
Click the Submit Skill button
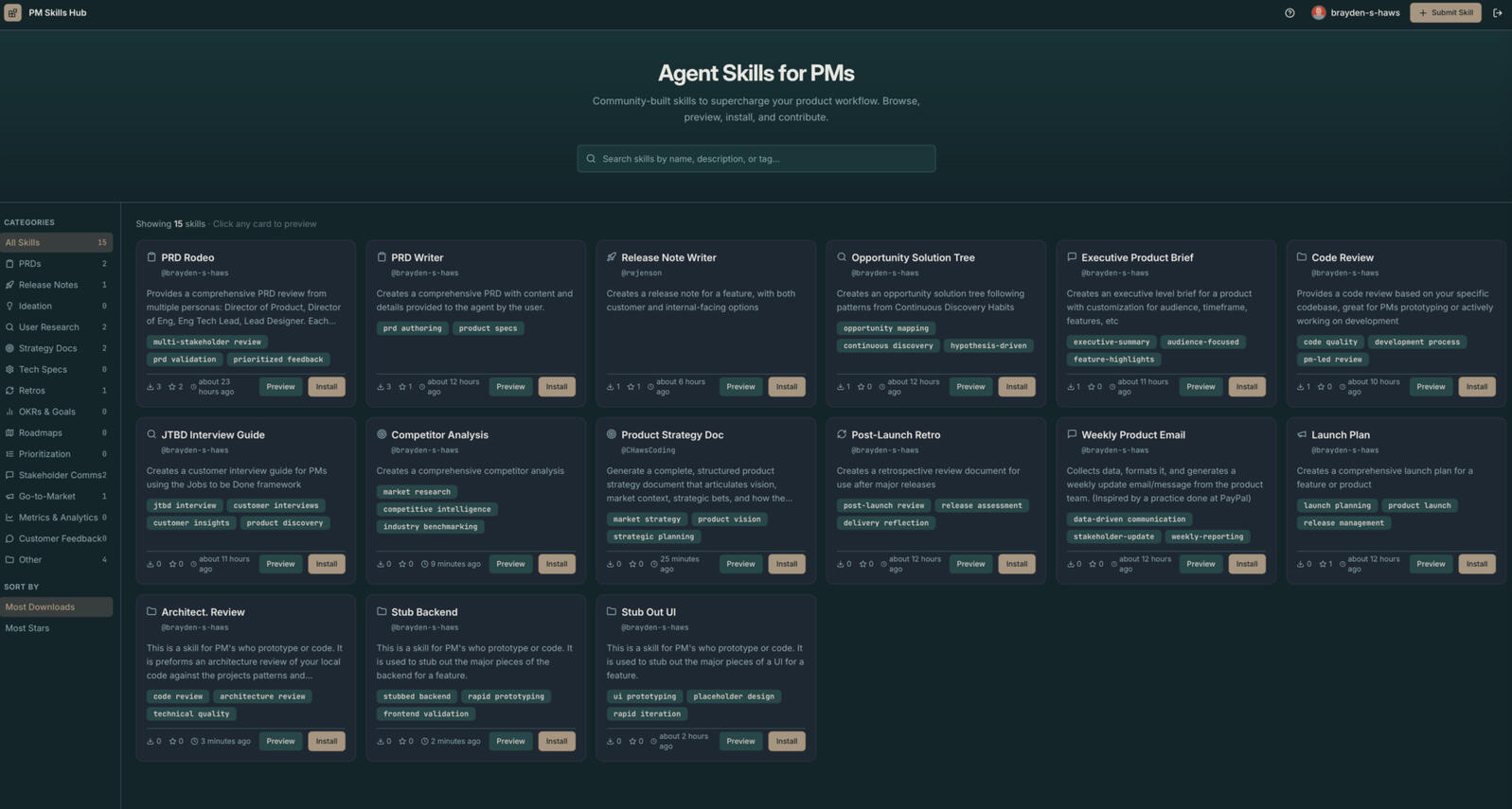point(1445,12)
